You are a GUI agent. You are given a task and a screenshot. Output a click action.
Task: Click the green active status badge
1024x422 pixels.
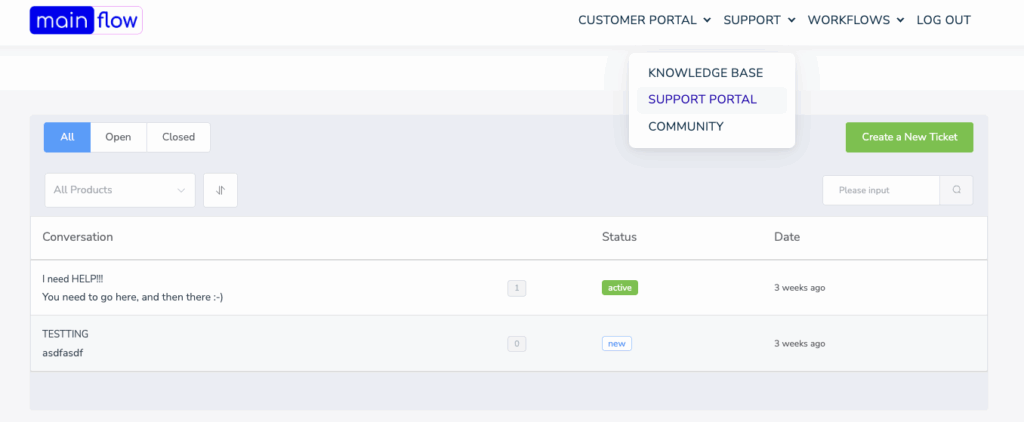pos(620,287)
